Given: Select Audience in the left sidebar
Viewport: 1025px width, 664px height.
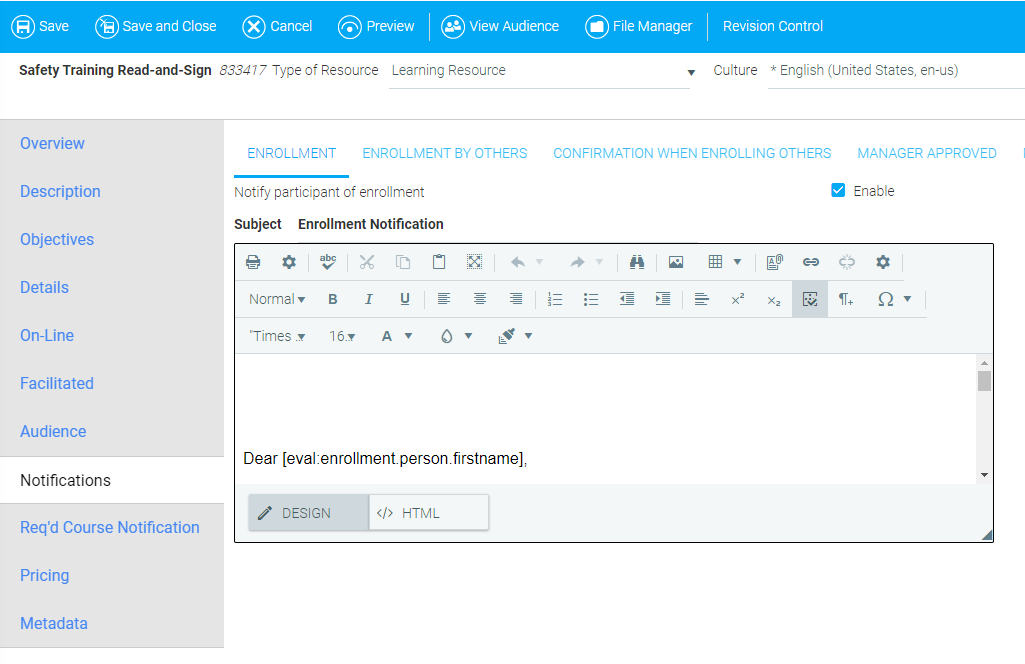Looking at the screenshot, I should [53, 432].
